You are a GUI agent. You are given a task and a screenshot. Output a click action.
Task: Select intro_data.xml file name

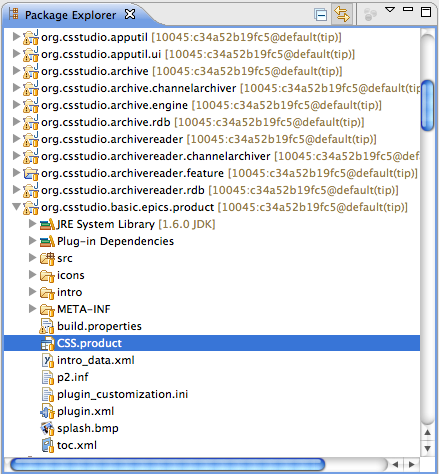(x=96, y=360)
